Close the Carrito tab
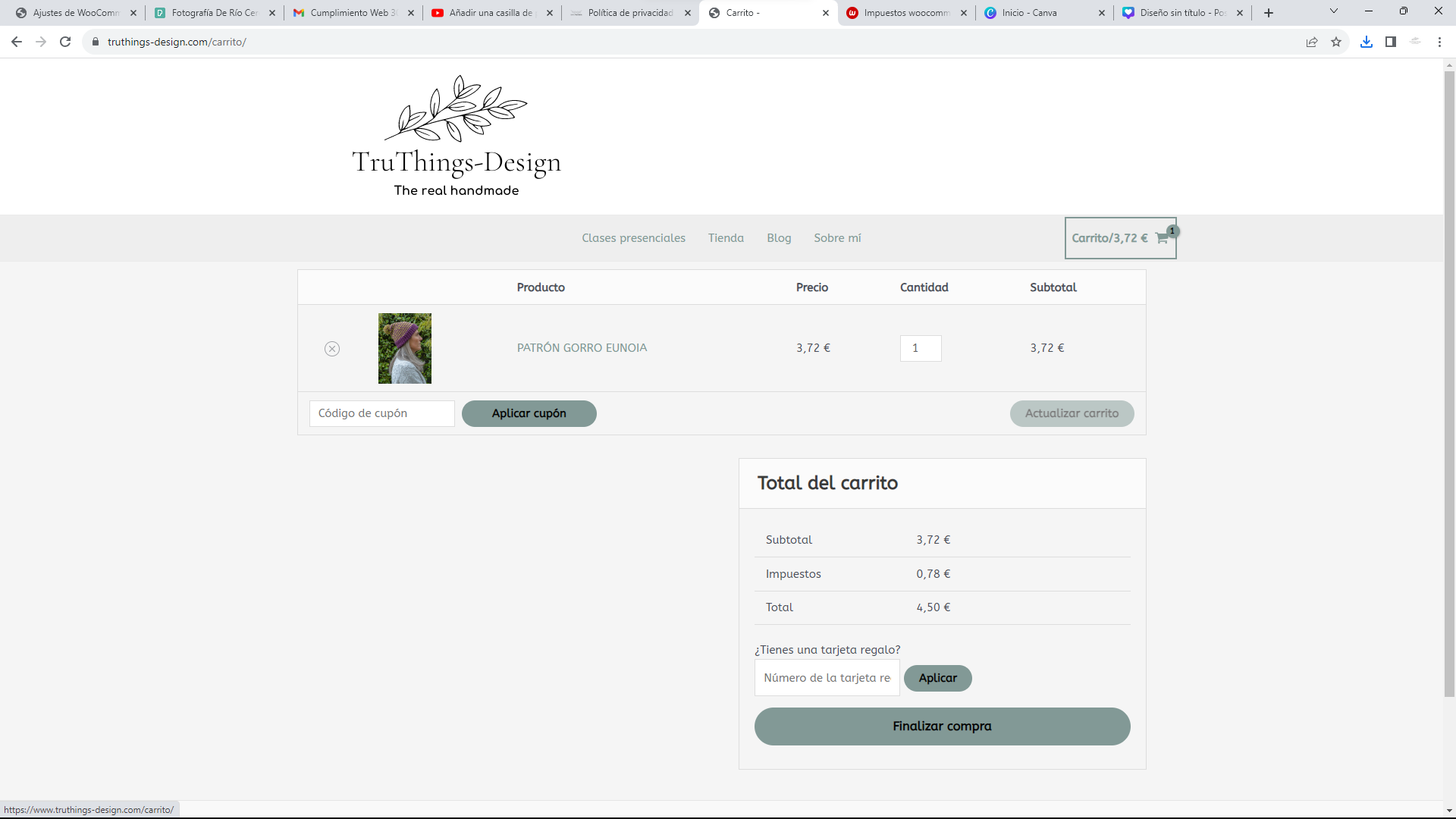This screenshot has width=1456, height=819. pos(826,13)
